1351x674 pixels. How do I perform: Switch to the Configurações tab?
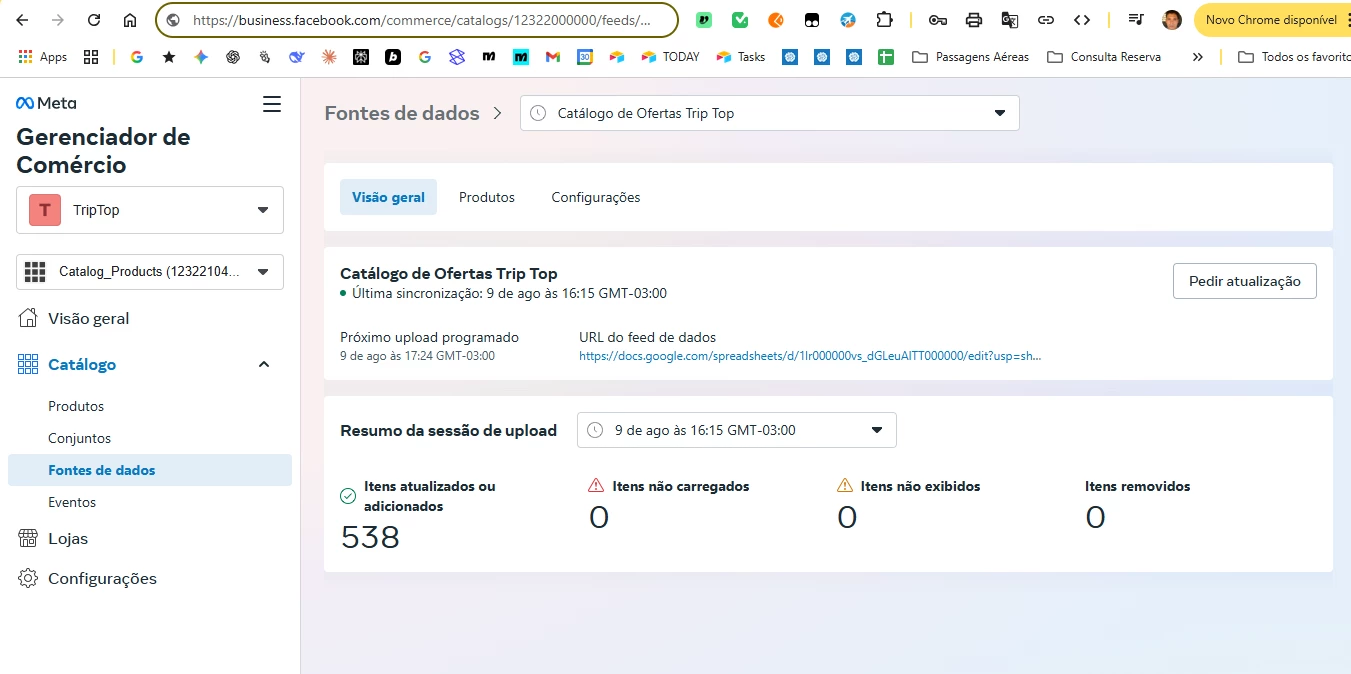pos(596,197)
